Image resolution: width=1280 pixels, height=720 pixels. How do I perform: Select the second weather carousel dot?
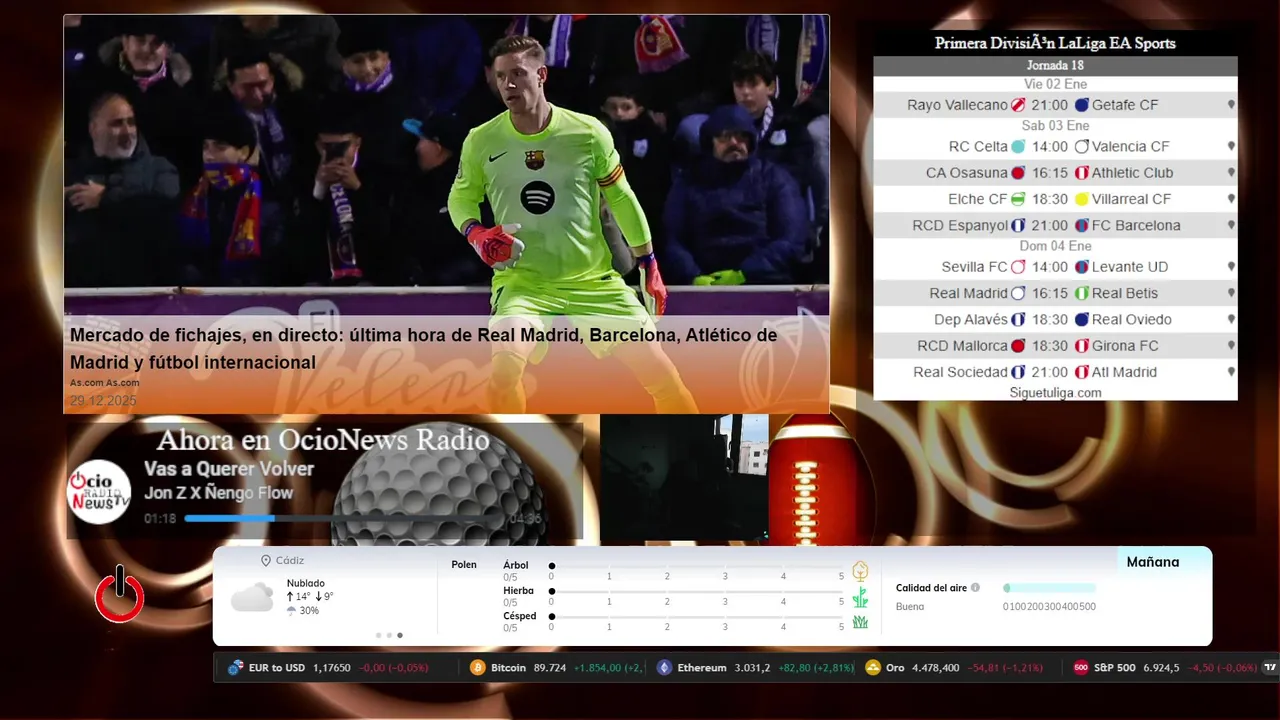389,635
